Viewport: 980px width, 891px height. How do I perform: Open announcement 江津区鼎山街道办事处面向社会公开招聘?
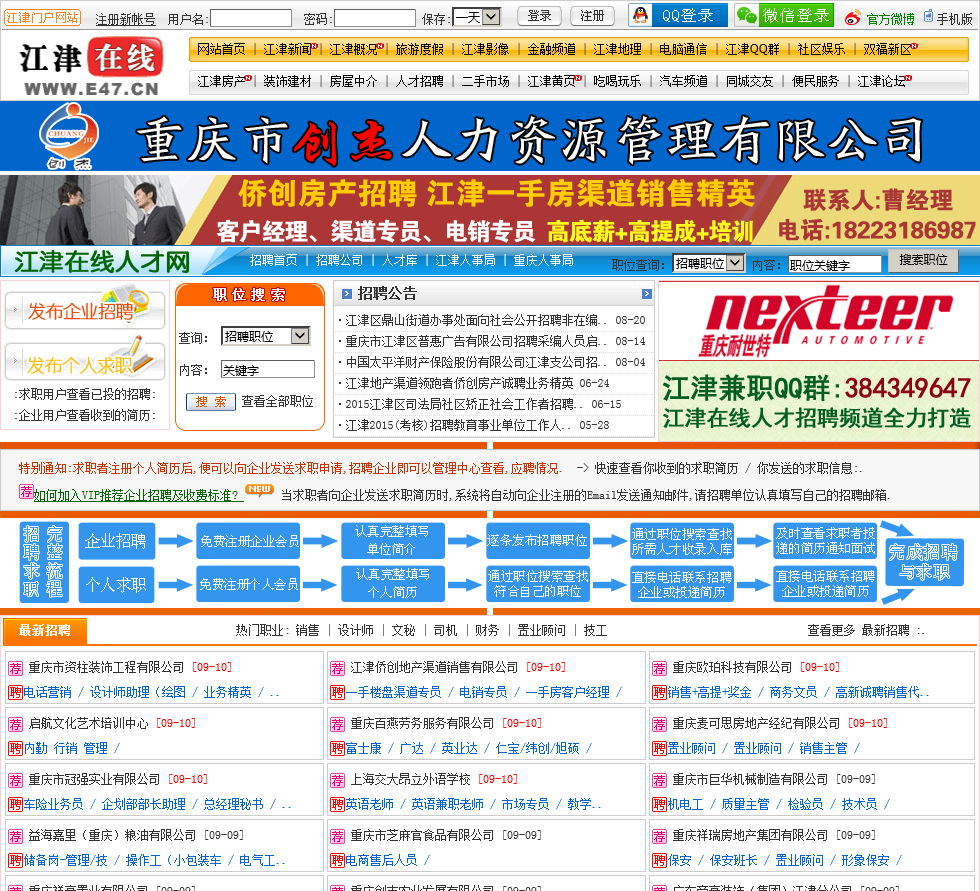(476, 320)
